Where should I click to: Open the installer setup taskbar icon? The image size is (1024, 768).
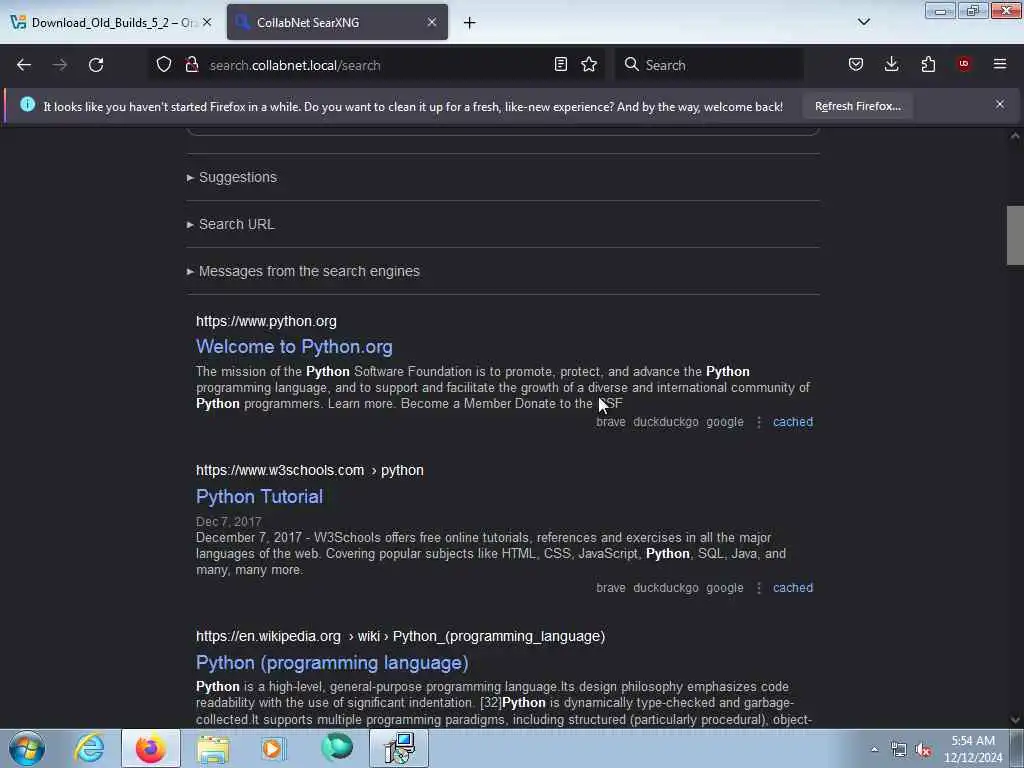point(399,748)
